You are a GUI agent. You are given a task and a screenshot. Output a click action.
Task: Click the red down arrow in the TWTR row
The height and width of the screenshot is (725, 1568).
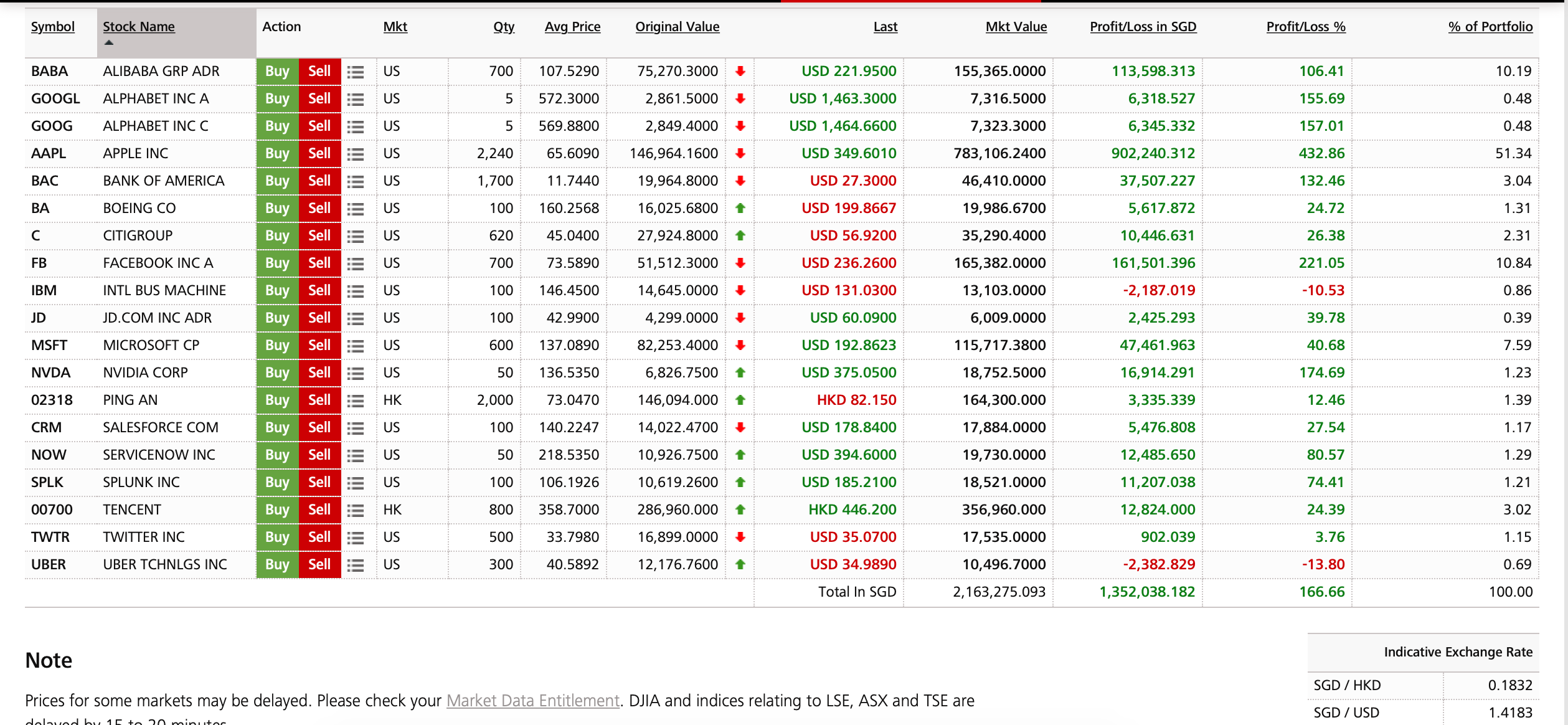(740, 537)
